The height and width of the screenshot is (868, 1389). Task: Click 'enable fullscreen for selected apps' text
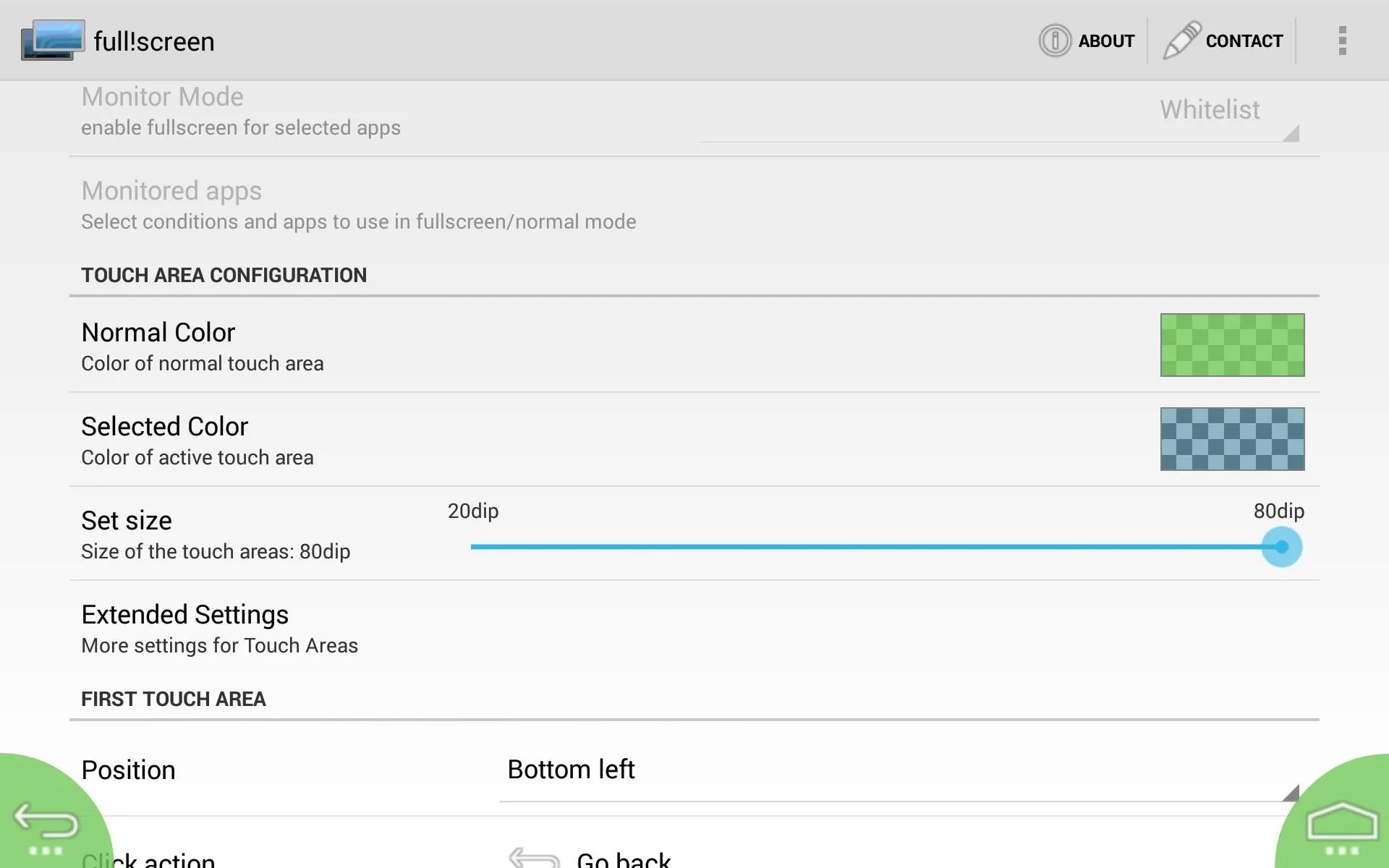[241, 128]
